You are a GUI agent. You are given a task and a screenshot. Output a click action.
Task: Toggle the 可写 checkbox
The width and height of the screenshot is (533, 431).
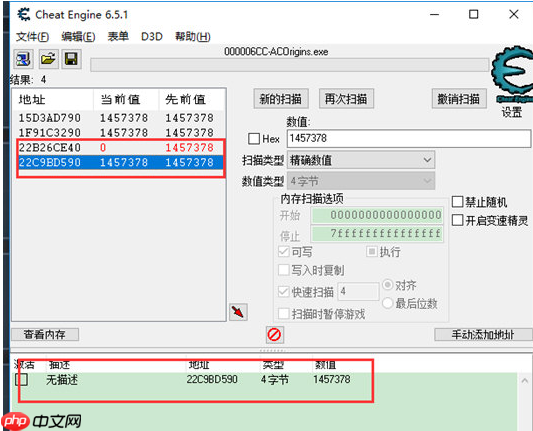283,252
